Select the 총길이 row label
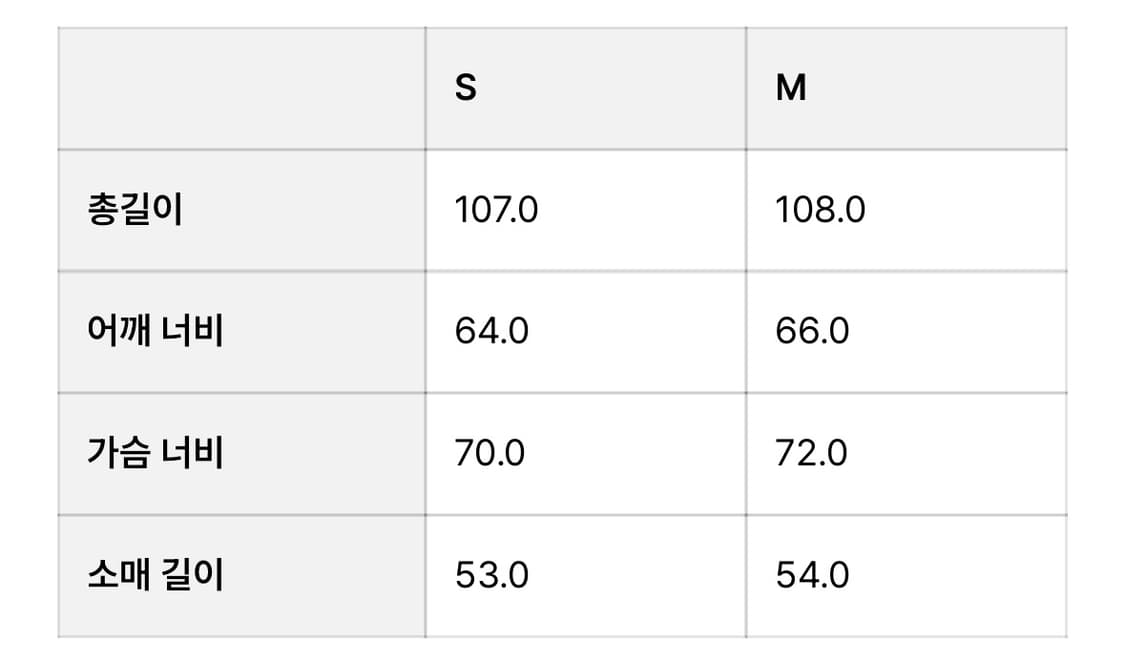 135,210
